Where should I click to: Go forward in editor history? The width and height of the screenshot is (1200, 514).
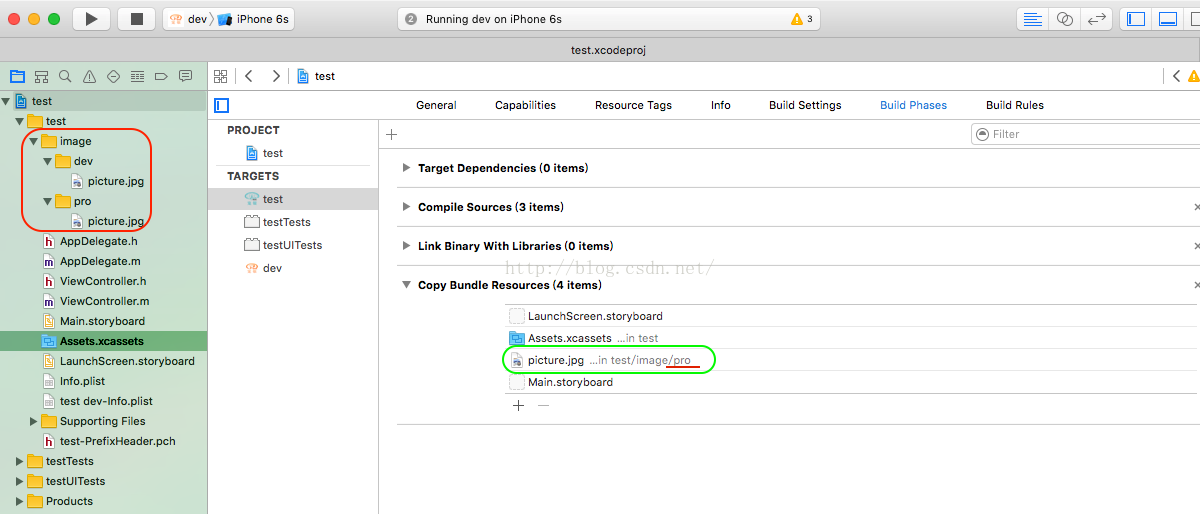276,76
